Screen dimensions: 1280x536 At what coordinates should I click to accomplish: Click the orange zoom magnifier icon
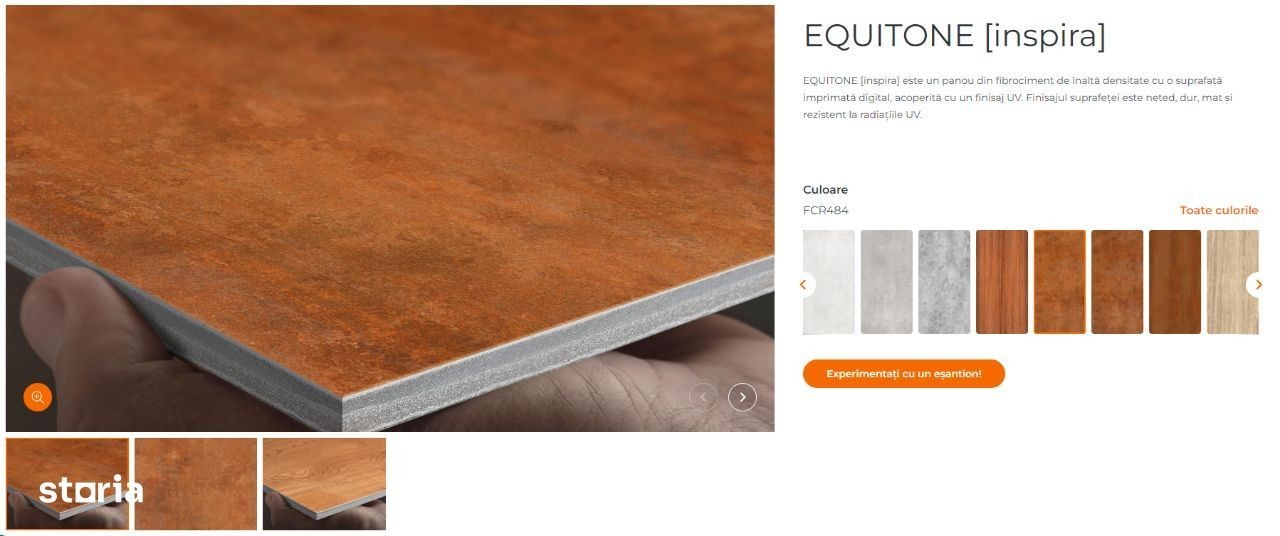[x=38, y=397]
